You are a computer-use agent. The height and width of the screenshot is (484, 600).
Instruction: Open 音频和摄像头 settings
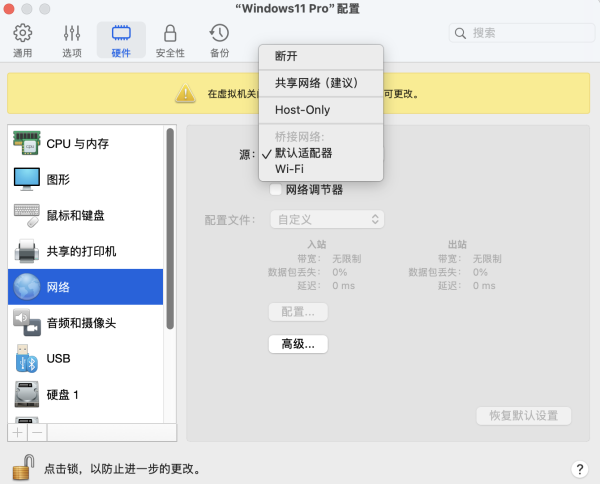(81, 323)
